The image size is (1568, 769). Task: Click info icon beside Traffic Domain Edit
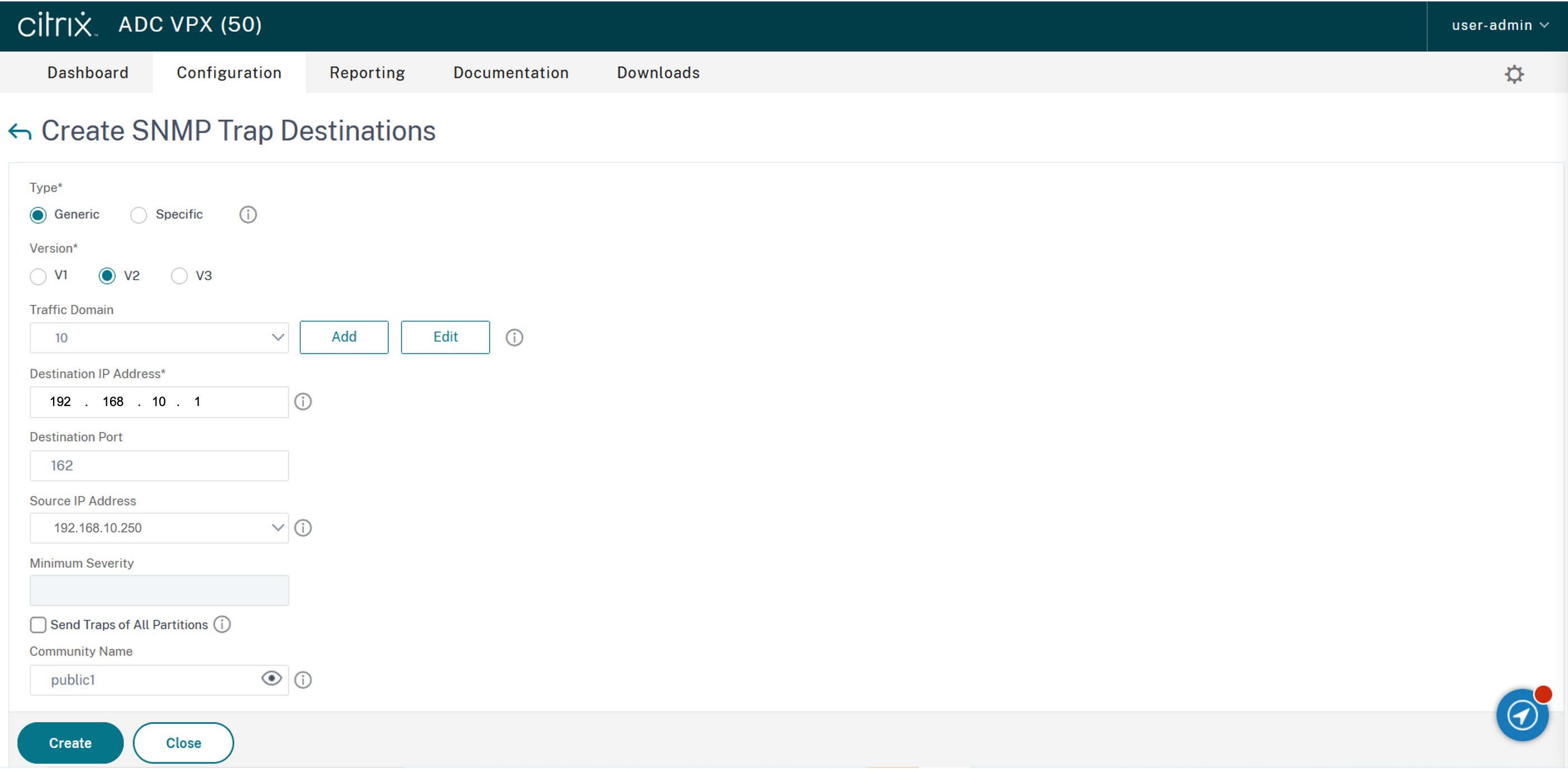click(x=514, y=337)
